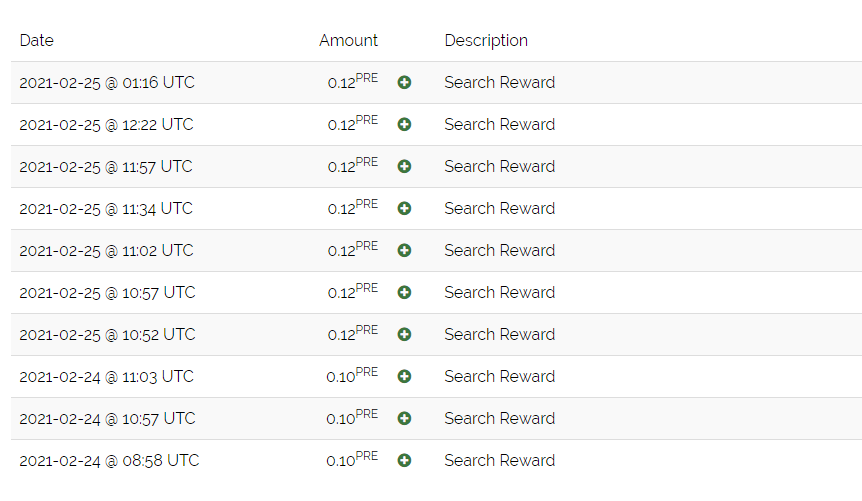Select the 2021-02-24 @ 08:58 UTC date
This screenshot has height=501, width=862.
[109, 460]
